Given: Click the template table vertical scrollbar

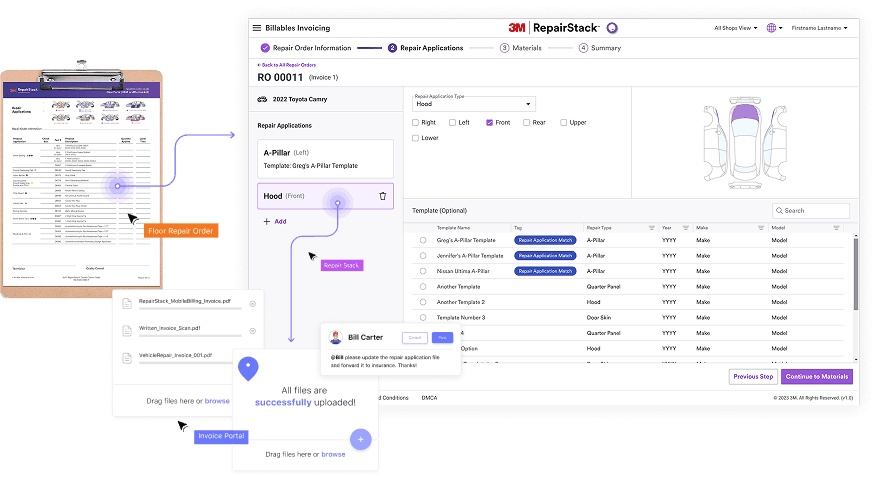Looking at the screenshot, I should pos(856,274).
